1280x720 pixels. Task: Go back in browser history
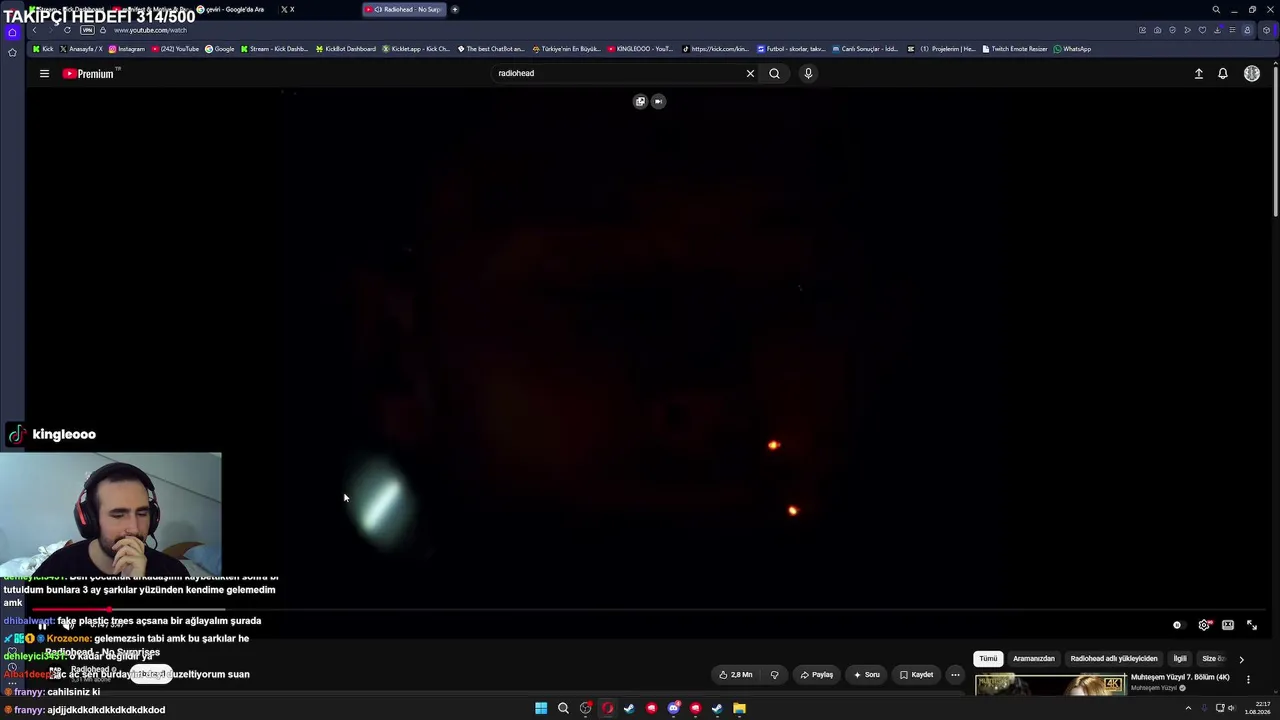(34, 30)
